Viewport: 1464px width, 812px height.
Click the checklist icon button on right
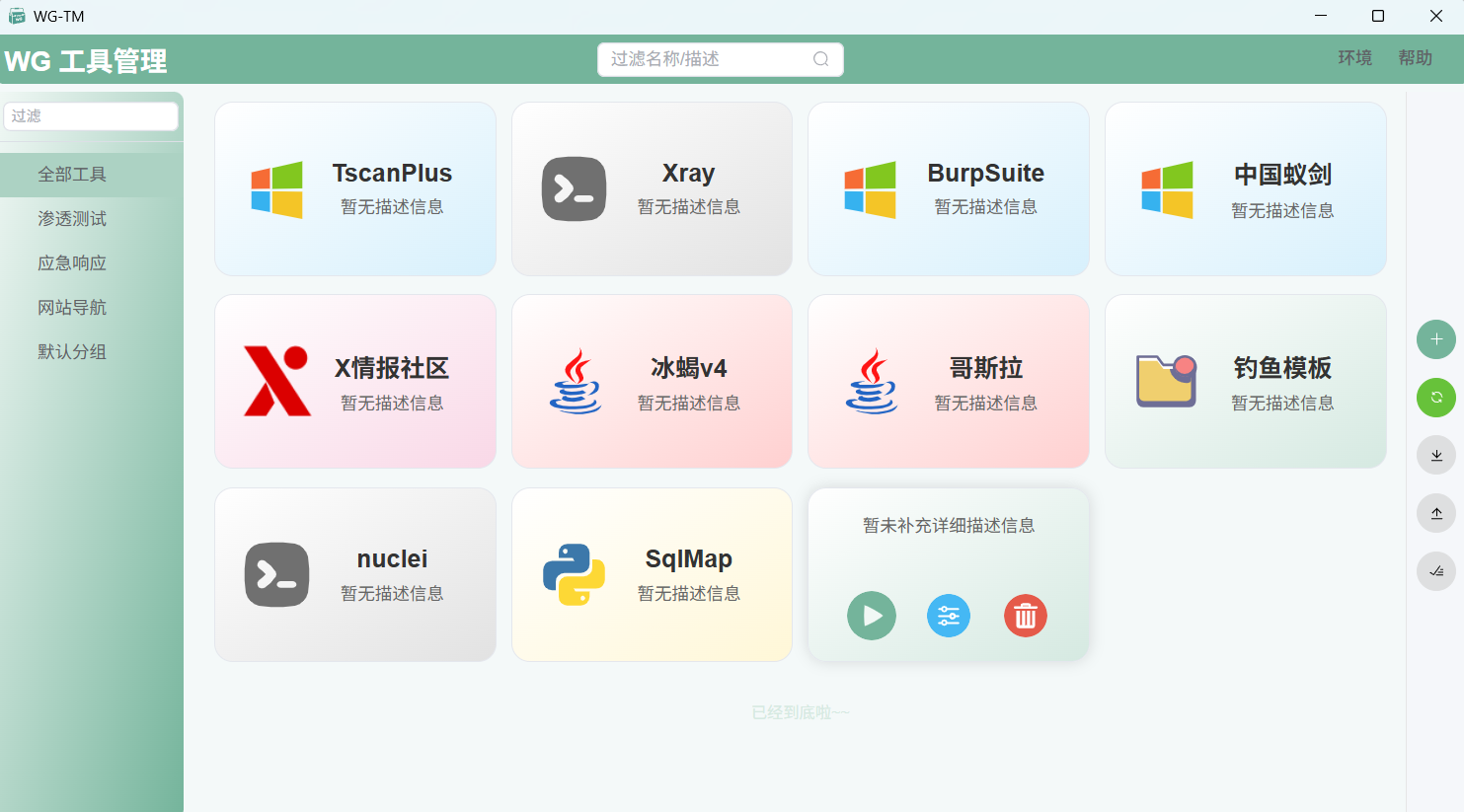(x=1435, y=571)
